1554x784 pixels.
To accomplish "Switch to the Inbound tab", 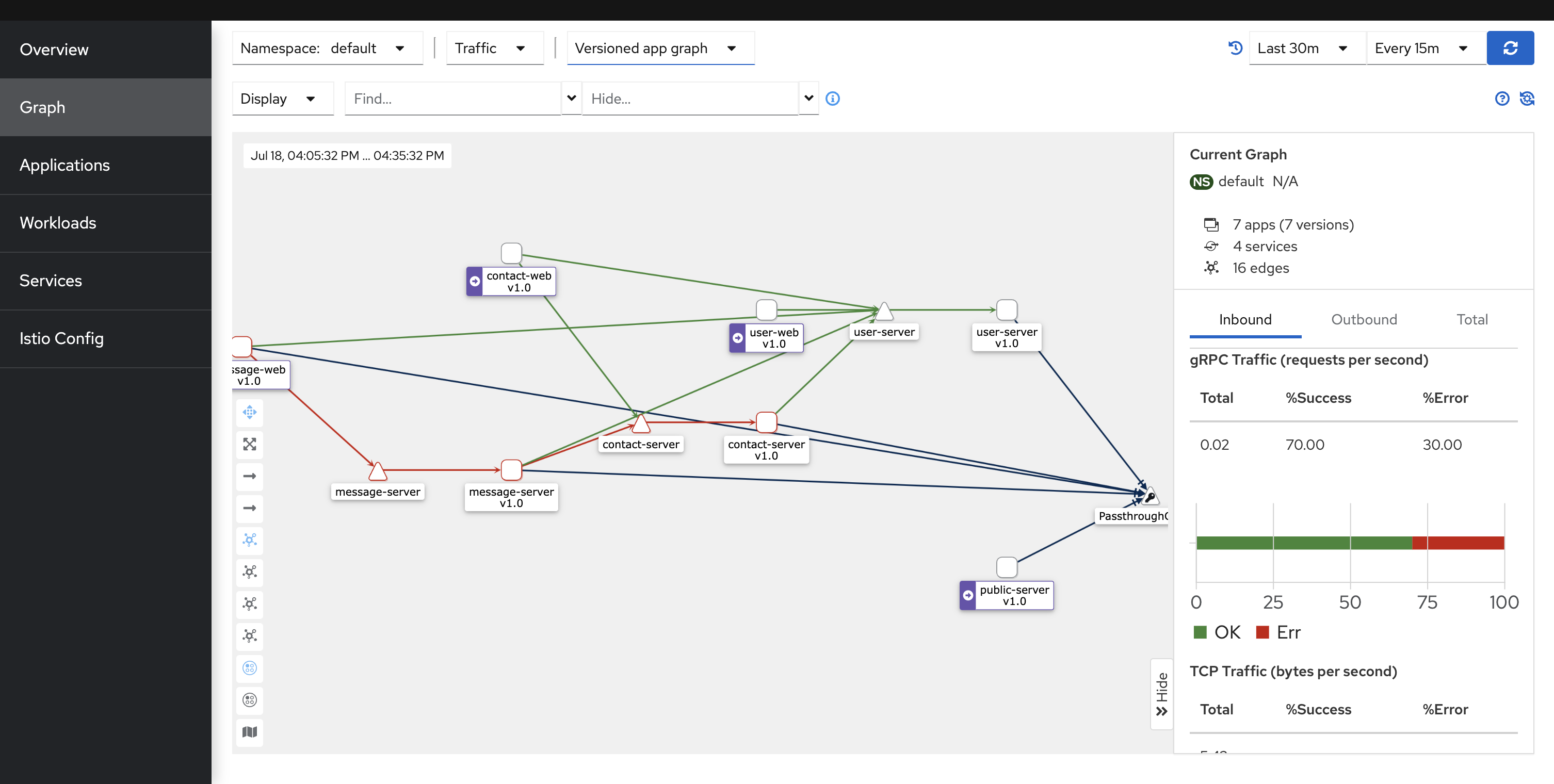I will [x=1245, y=320].
